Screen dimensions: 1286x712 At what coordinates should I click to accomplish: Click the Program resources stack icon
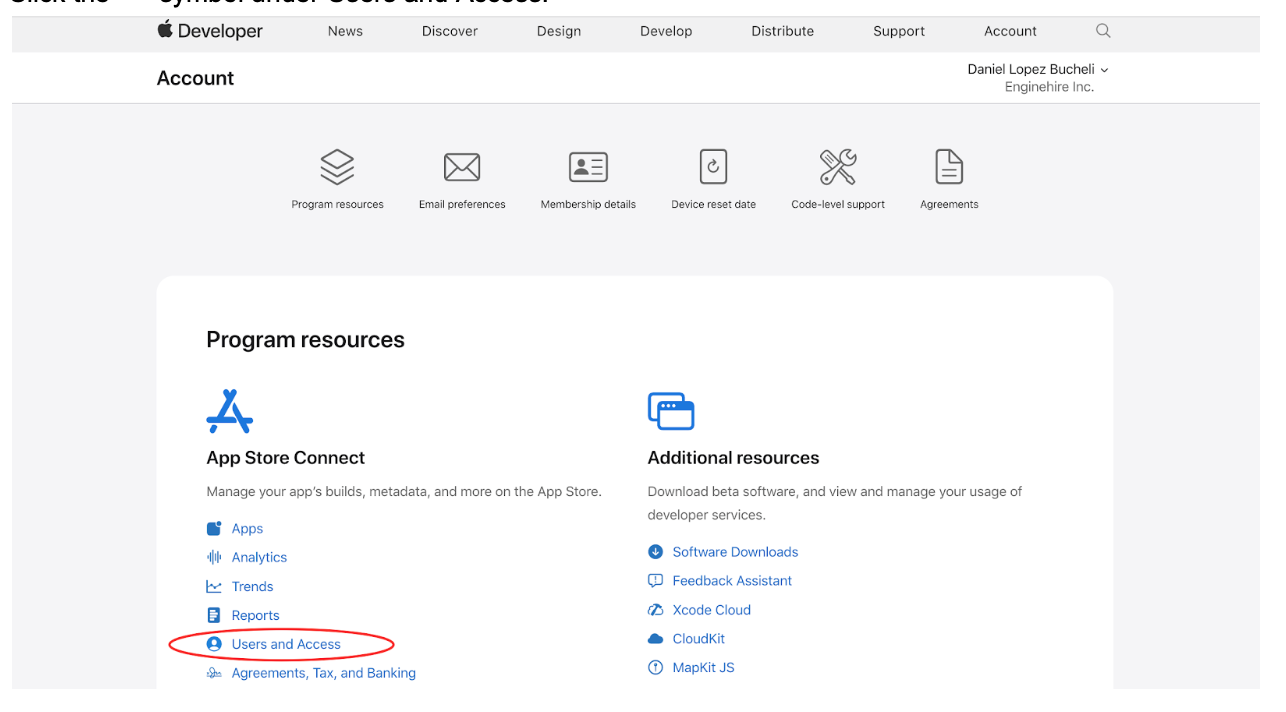click(337, 167)
